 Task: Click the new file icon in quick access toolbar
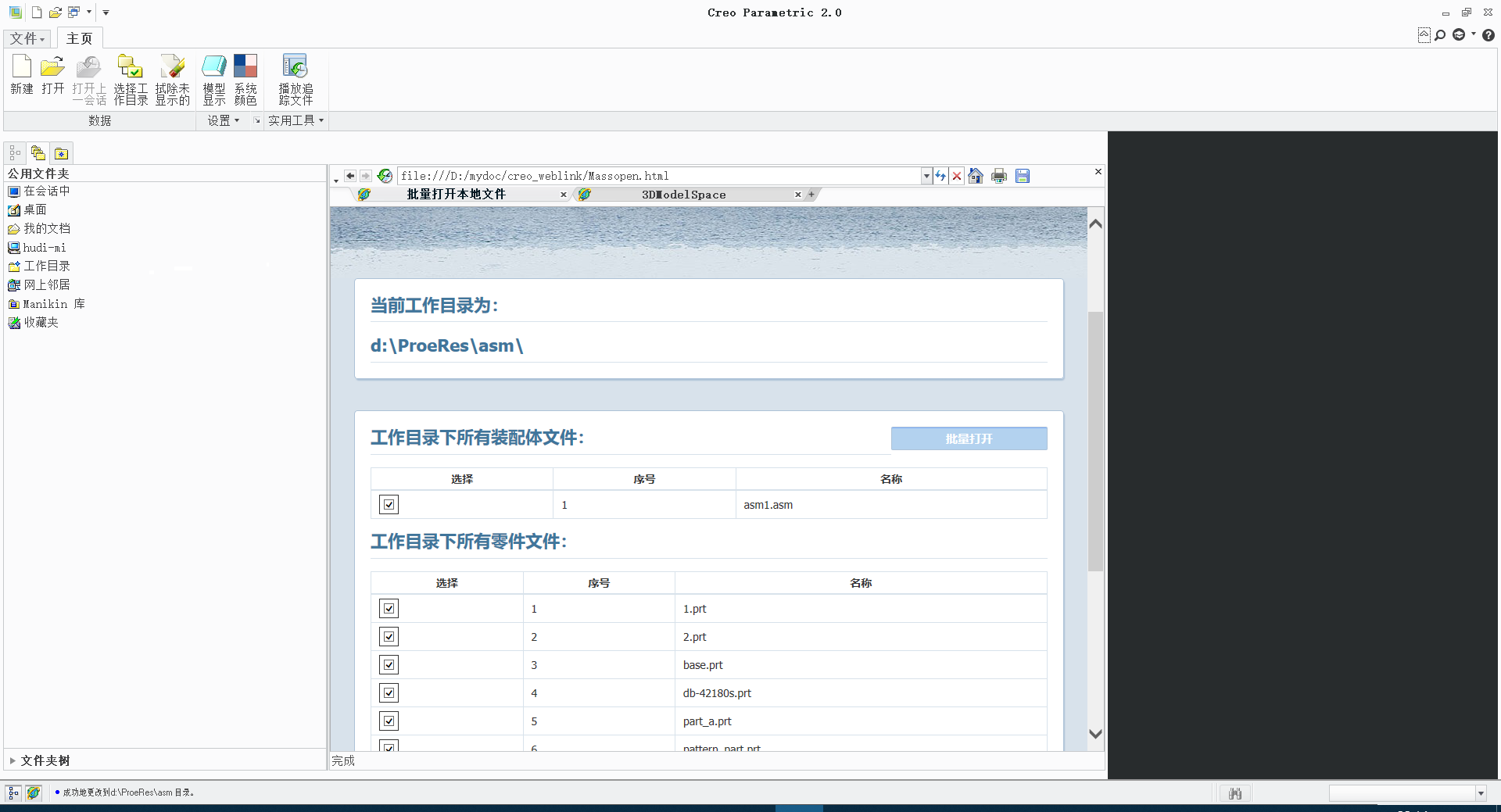coord(37,13)
